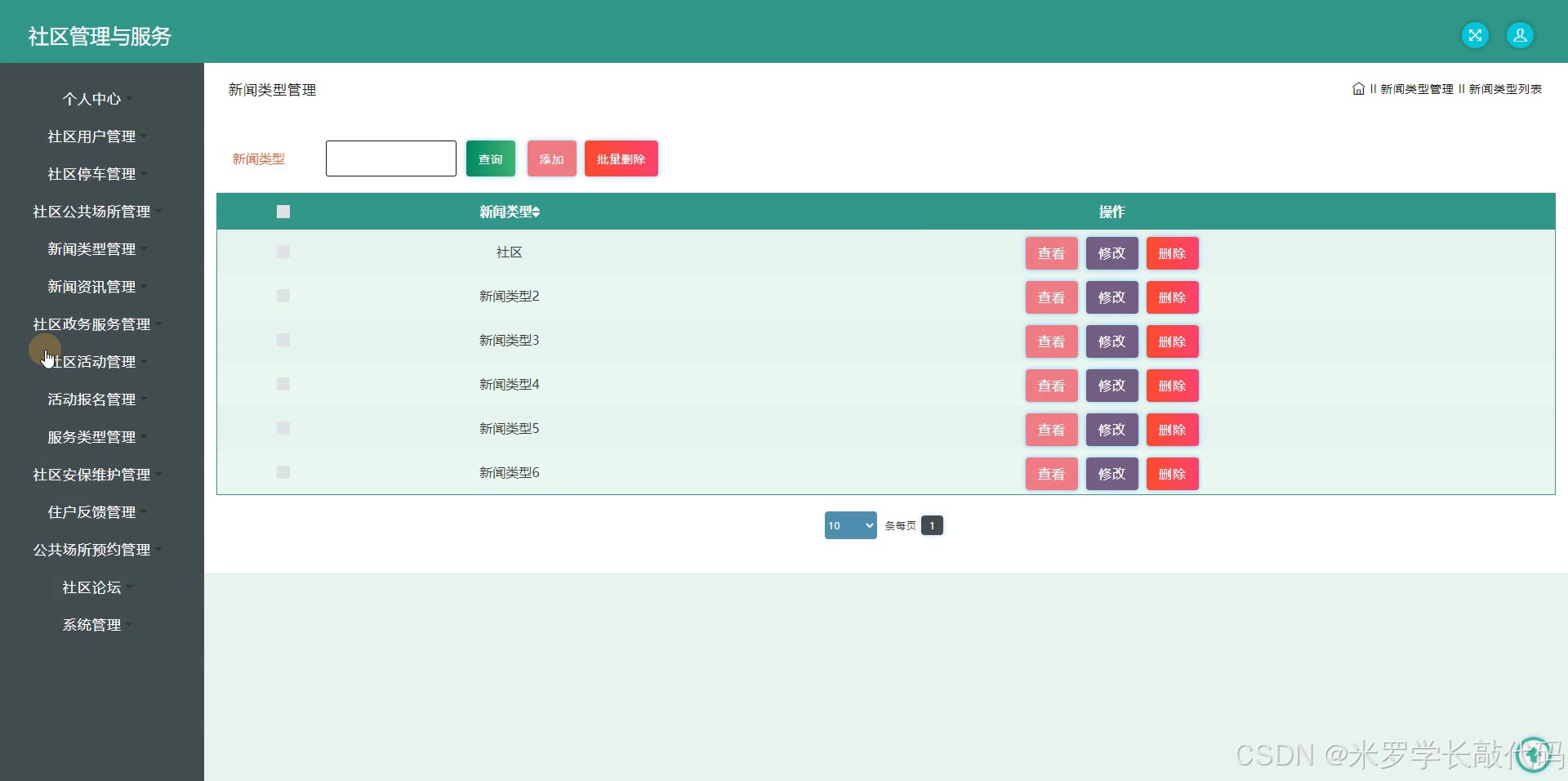Focus the 新闻类型 search input field
Viewport: 1568px width, 781px height.
[391, 158]
